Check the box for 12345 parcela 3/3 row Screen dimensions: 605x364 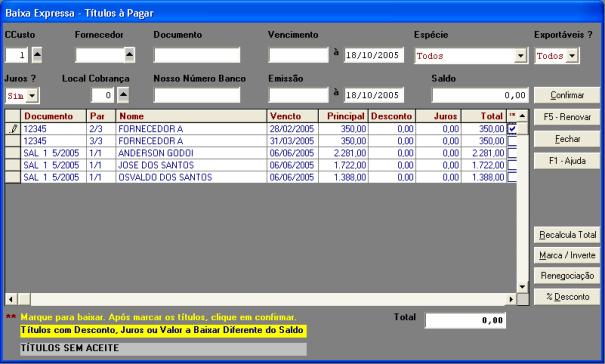coord(512,141)
